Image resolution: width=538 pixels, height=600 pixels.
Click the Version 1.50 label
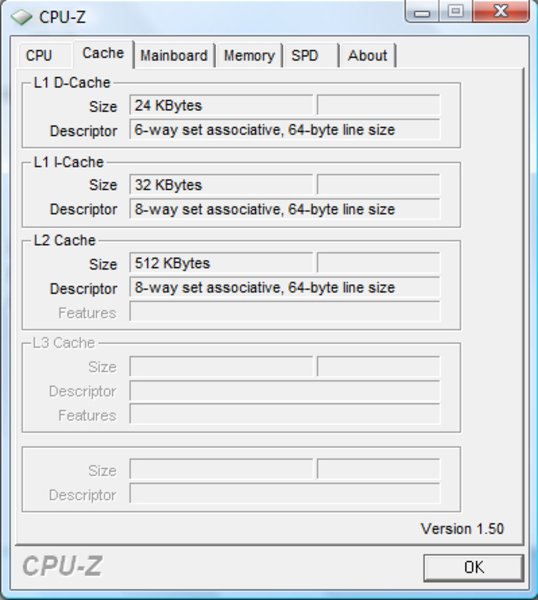click(x=462, y=529)
